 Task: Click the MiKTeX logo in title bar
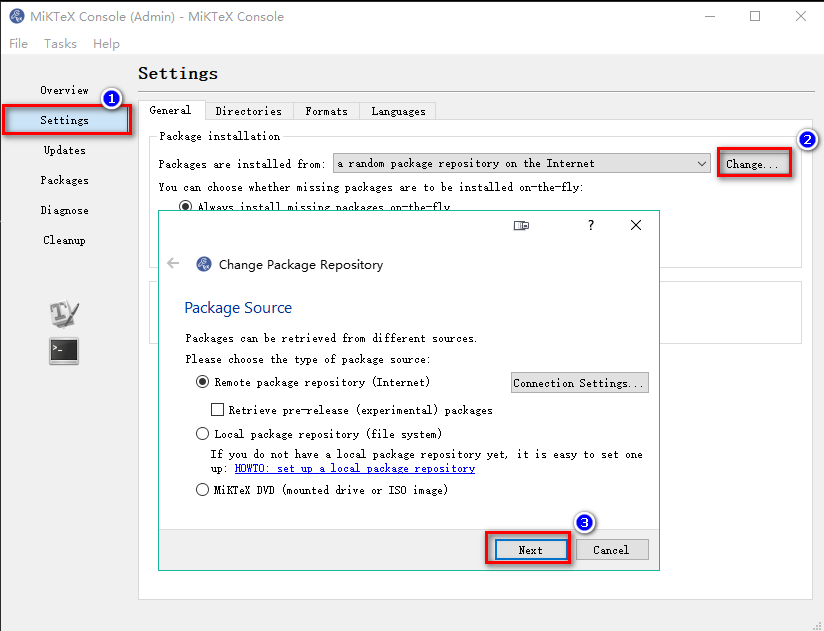tap(17, 16)
